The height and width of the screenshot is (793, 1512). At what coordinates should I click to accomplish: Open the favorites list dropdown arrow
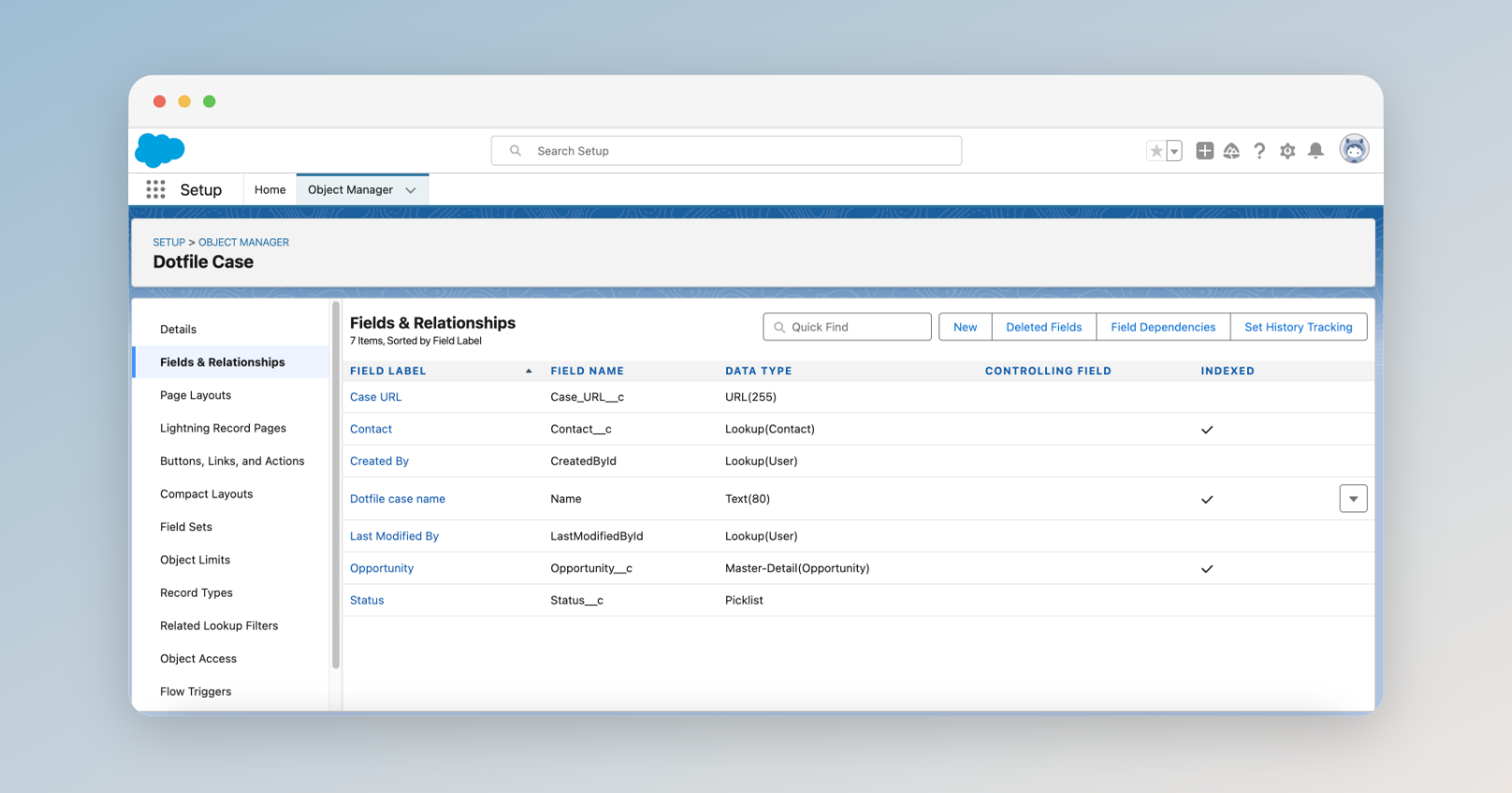[1174, 151]
